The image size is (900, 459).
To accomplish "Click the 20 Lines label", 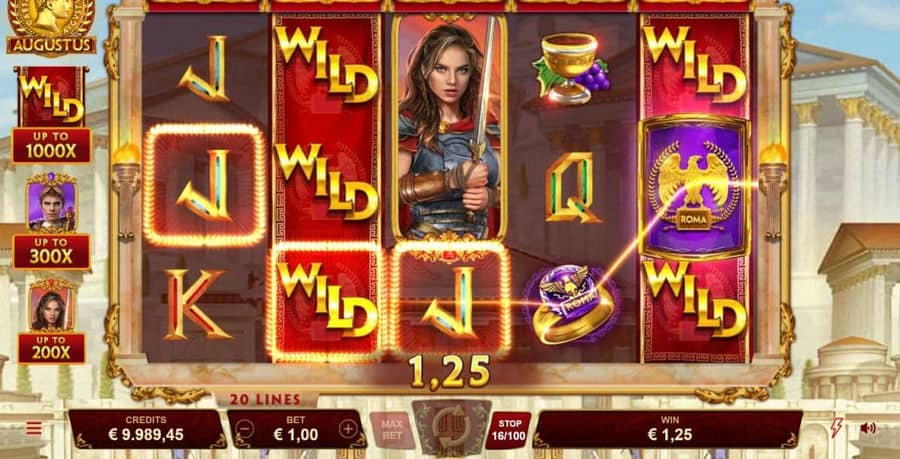I will coord(265,399).
